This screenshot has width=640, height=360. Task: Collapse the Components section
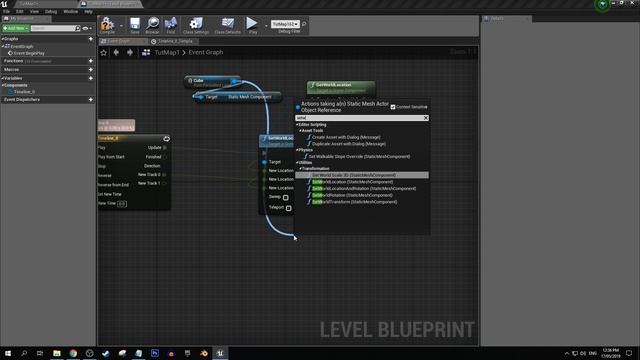(x=3, y=85)
